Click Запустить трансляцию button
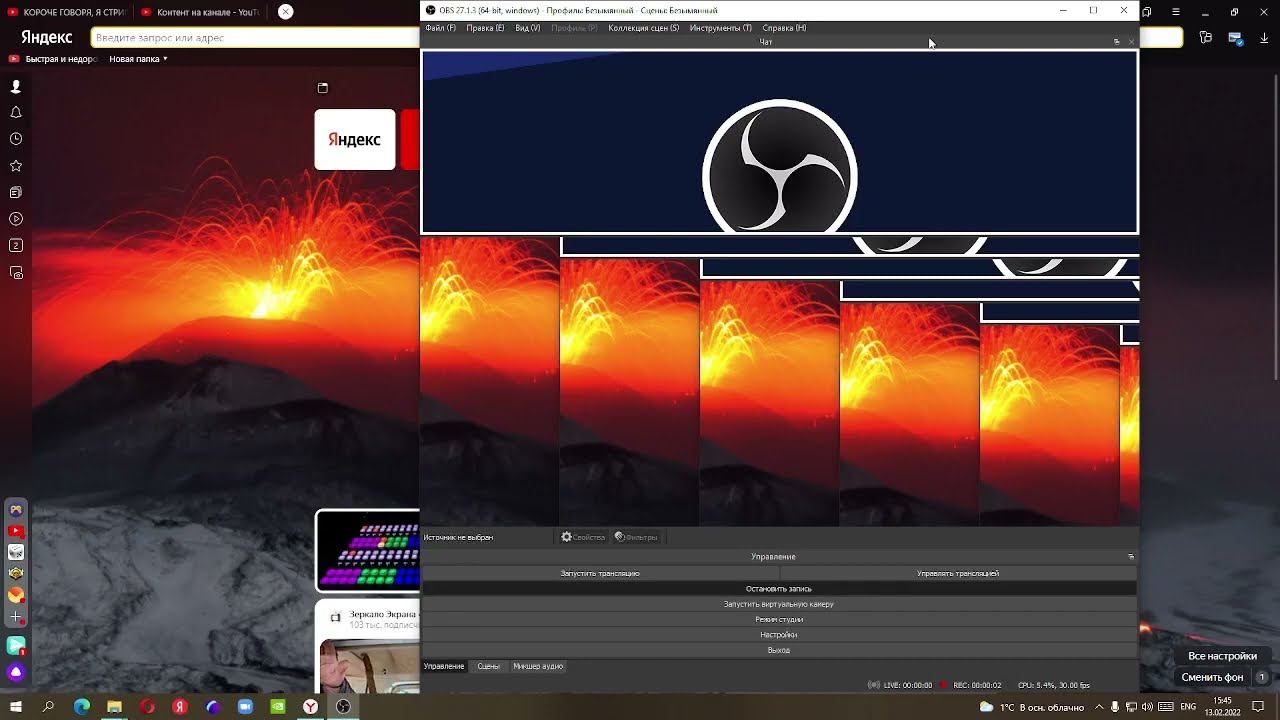This screenshot has height=720, width=1280. (600, 574)
